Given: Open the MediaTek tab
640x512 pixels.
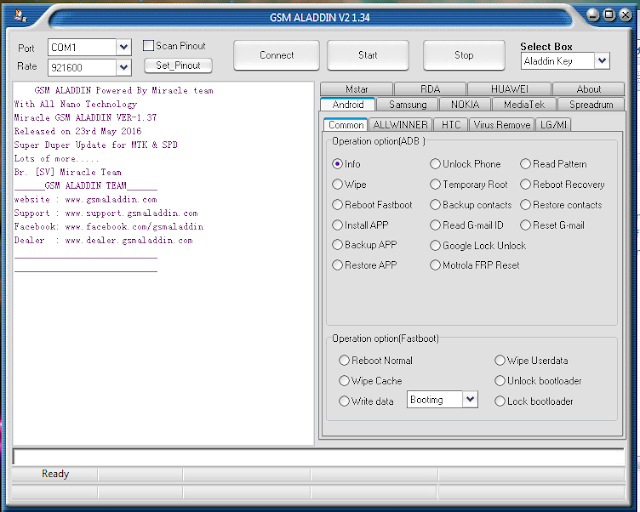Looking at the screenshot, I should [x=524, y=105].
